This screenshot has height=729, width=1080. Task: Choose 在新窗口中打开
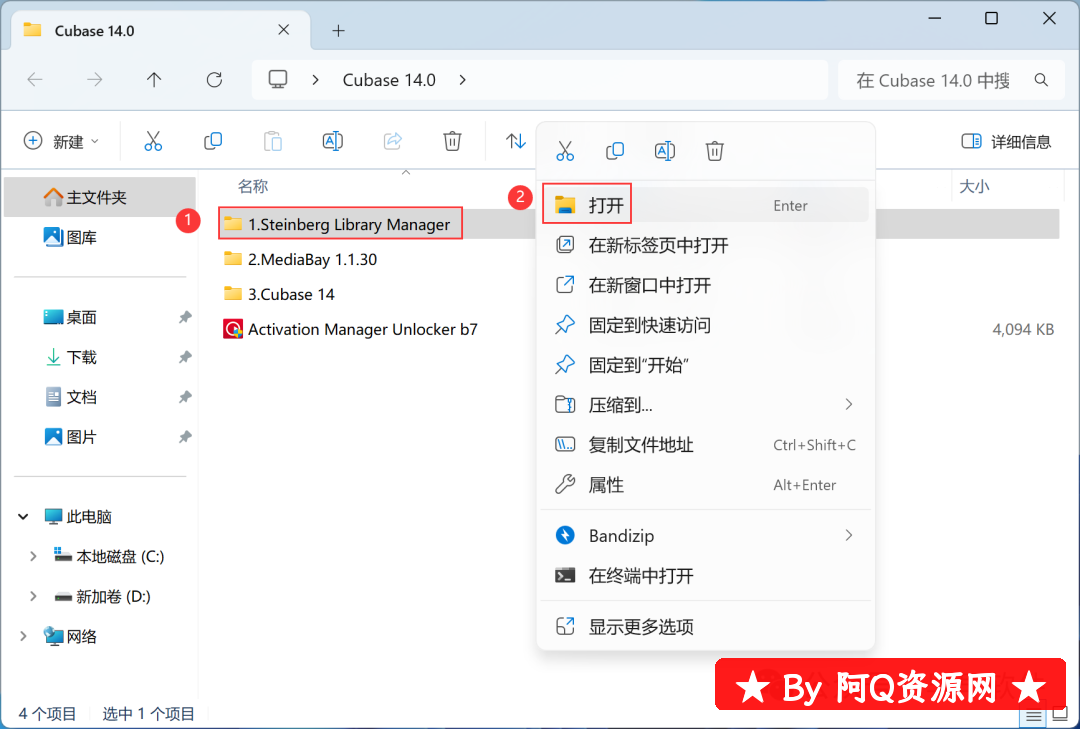(705, 285)
